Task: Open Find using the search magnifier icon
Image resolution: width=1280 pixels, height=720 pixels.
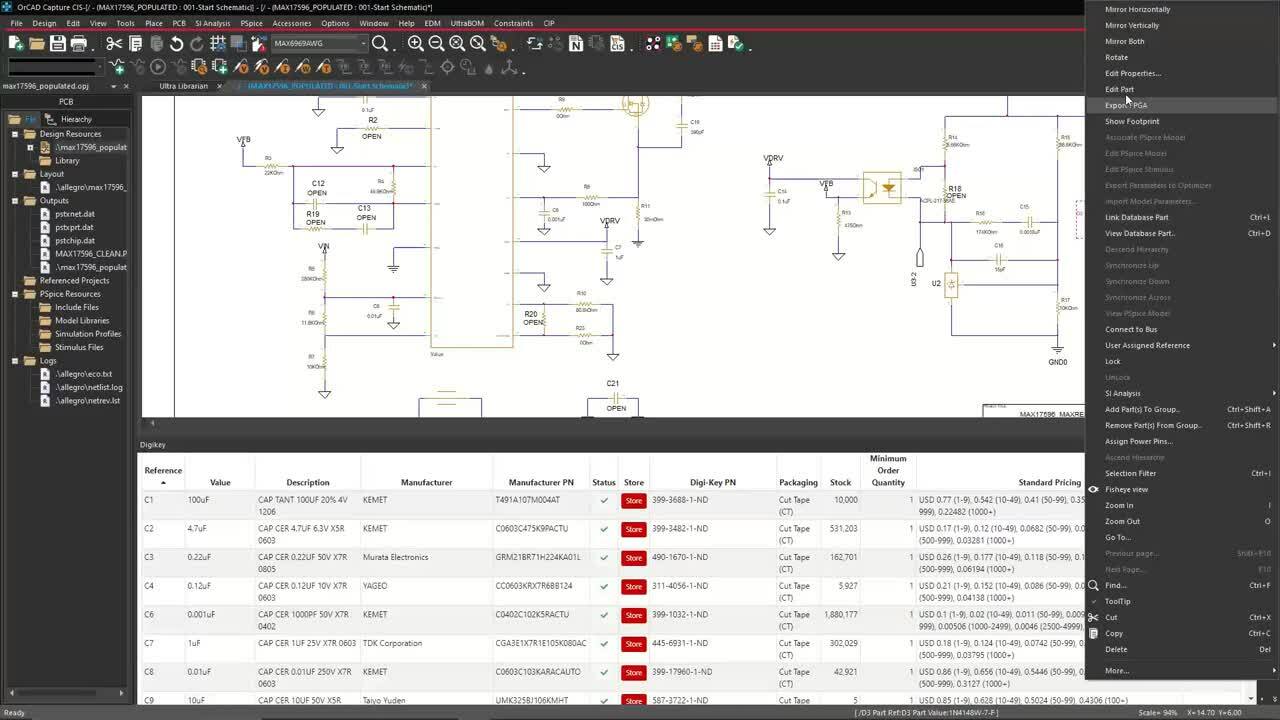Action: [x=381, y=43]
